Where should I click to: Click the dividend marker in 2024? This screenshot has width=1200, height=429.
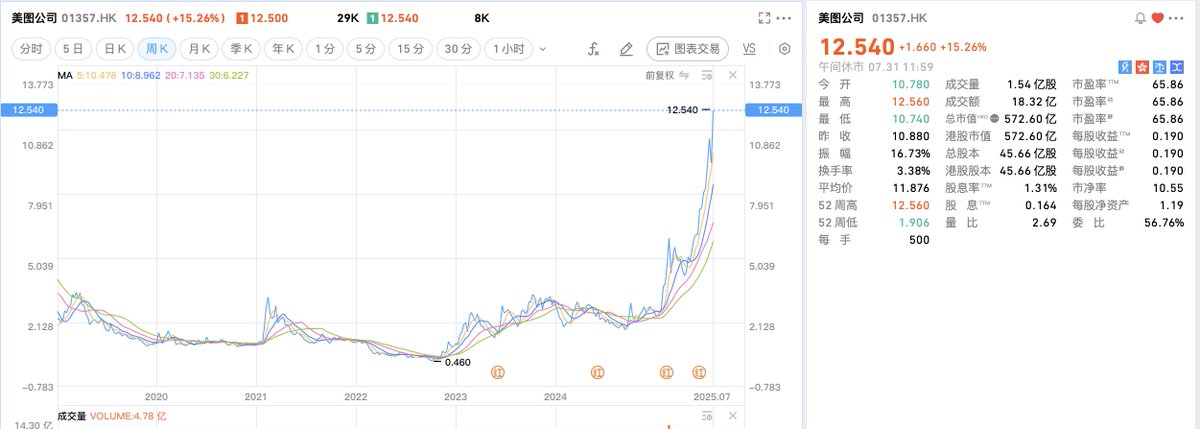click(x=598, y=373)
